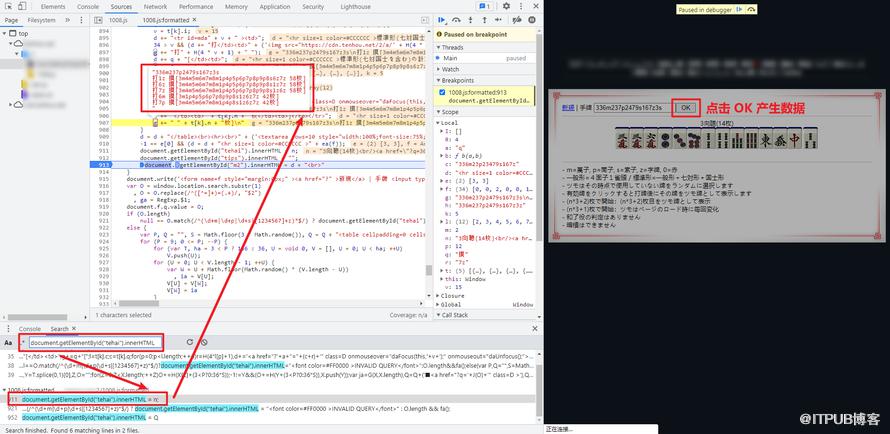The height and width of the screenshot is (434, 890).
Task: Collapse the 1008.js:formatted search results group
Action: click(5, 390)
